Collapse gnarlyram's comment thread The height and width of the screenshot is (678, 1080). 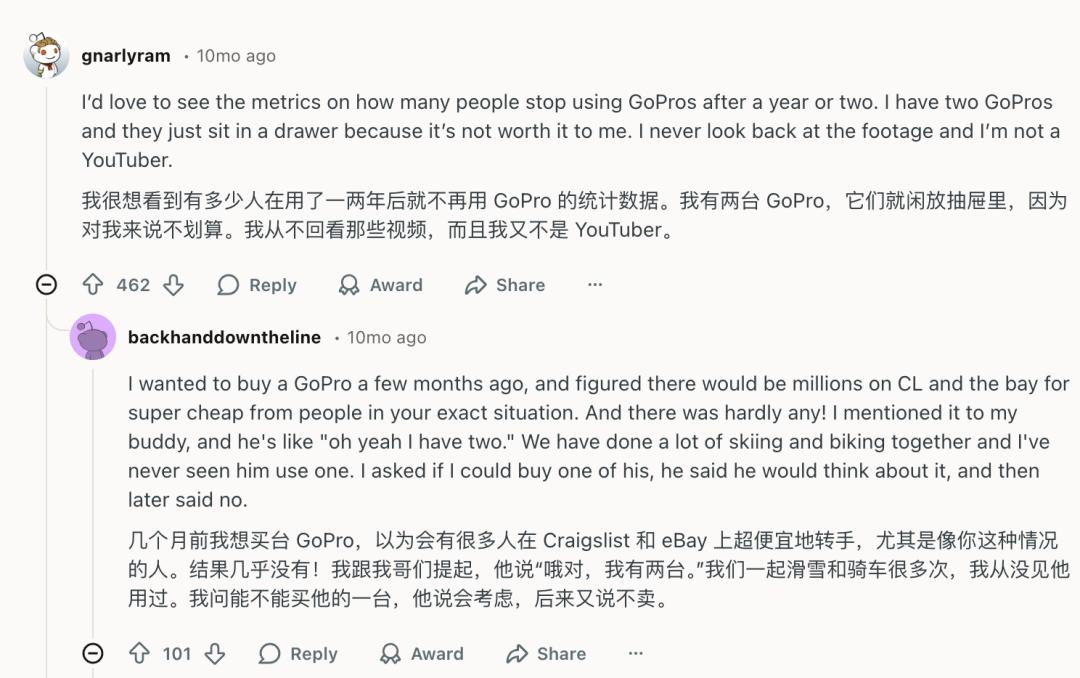click(x=46, y=285)
